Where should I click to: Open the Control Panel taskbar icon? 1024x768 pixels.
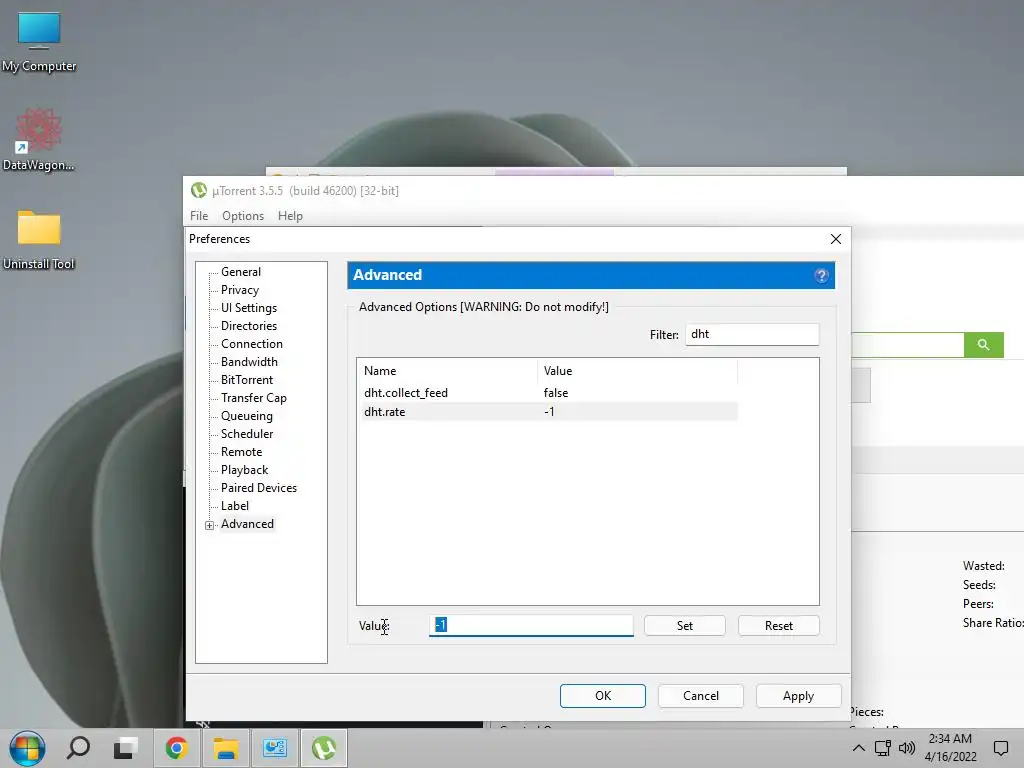pos(275,748)
